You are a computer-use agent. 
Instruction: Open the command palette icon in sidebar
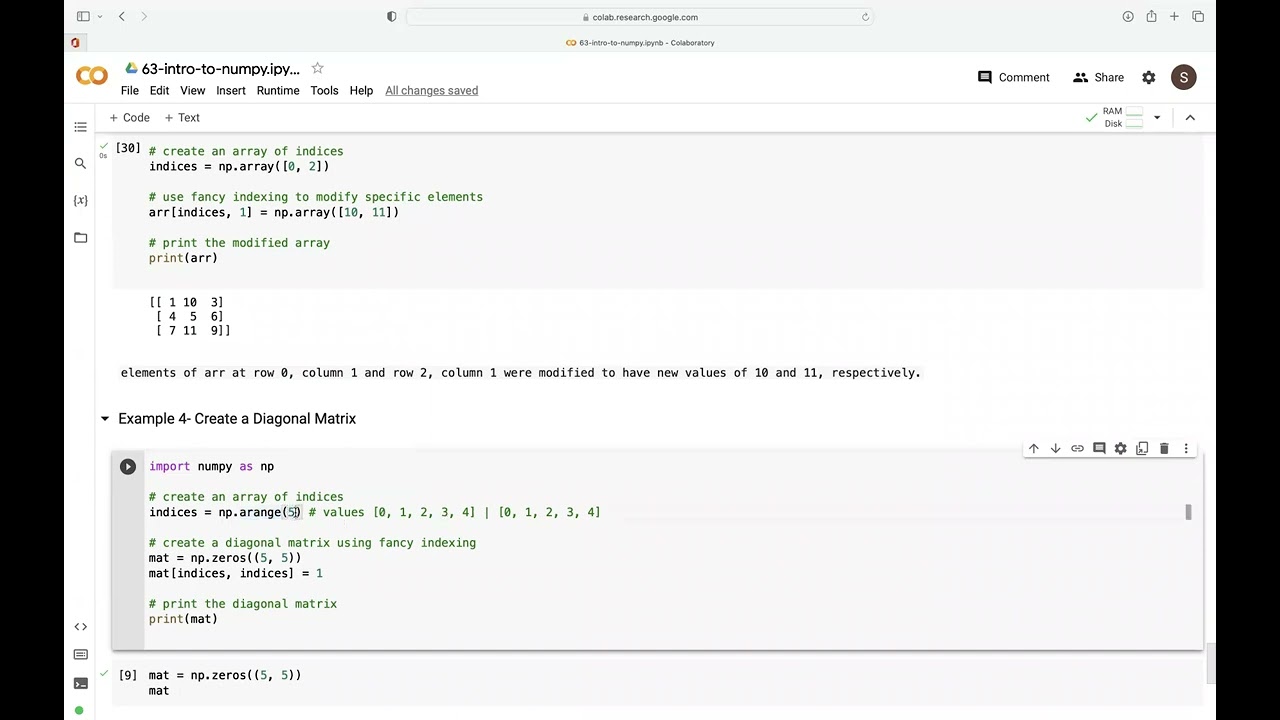pyautogui.click(x=81, y=655)
